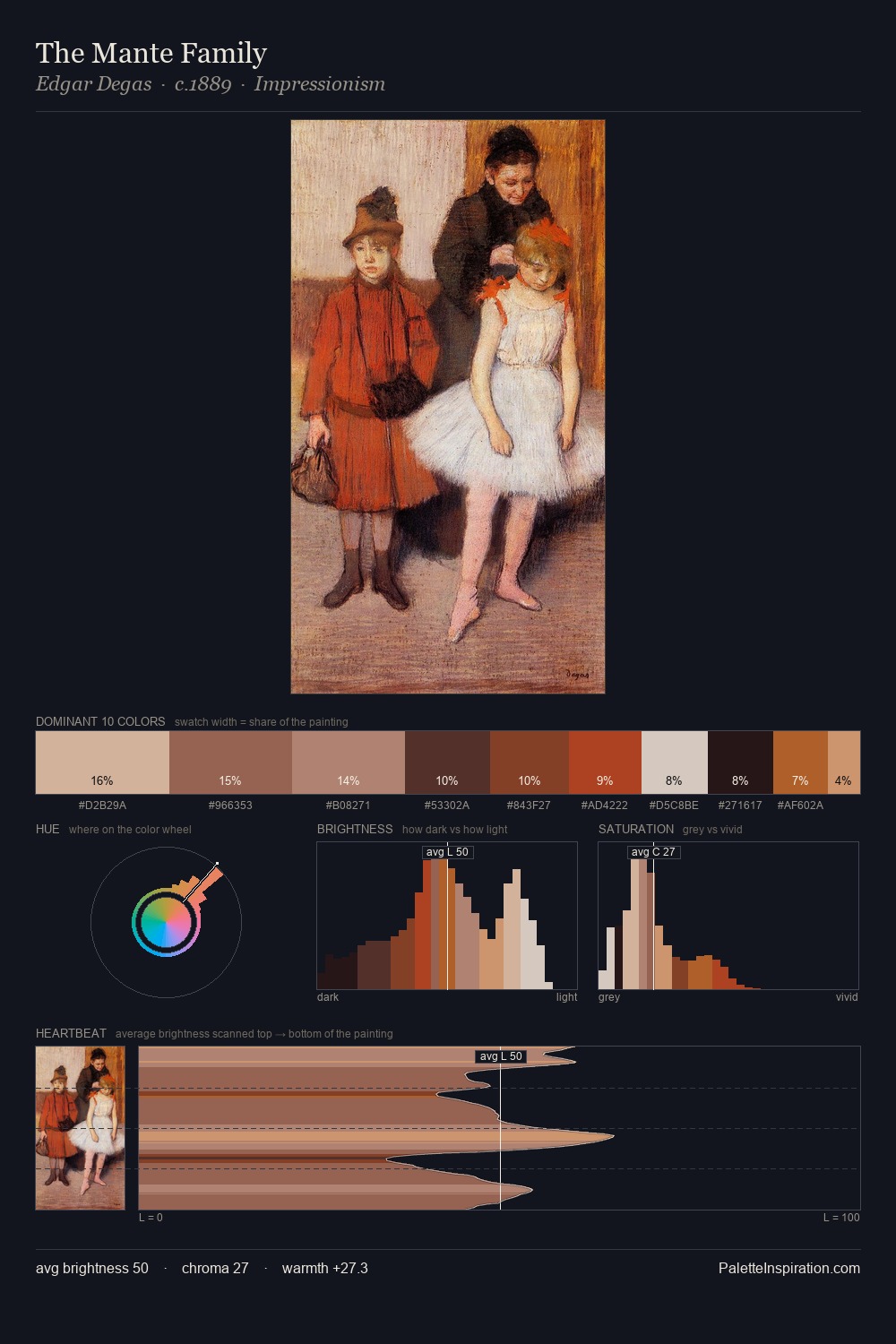Click the heartbeat brightness profile chart
Image resolution: width=896 pixels, height=1344 pixels.
pyautogui.click(x=499, y=1128)
